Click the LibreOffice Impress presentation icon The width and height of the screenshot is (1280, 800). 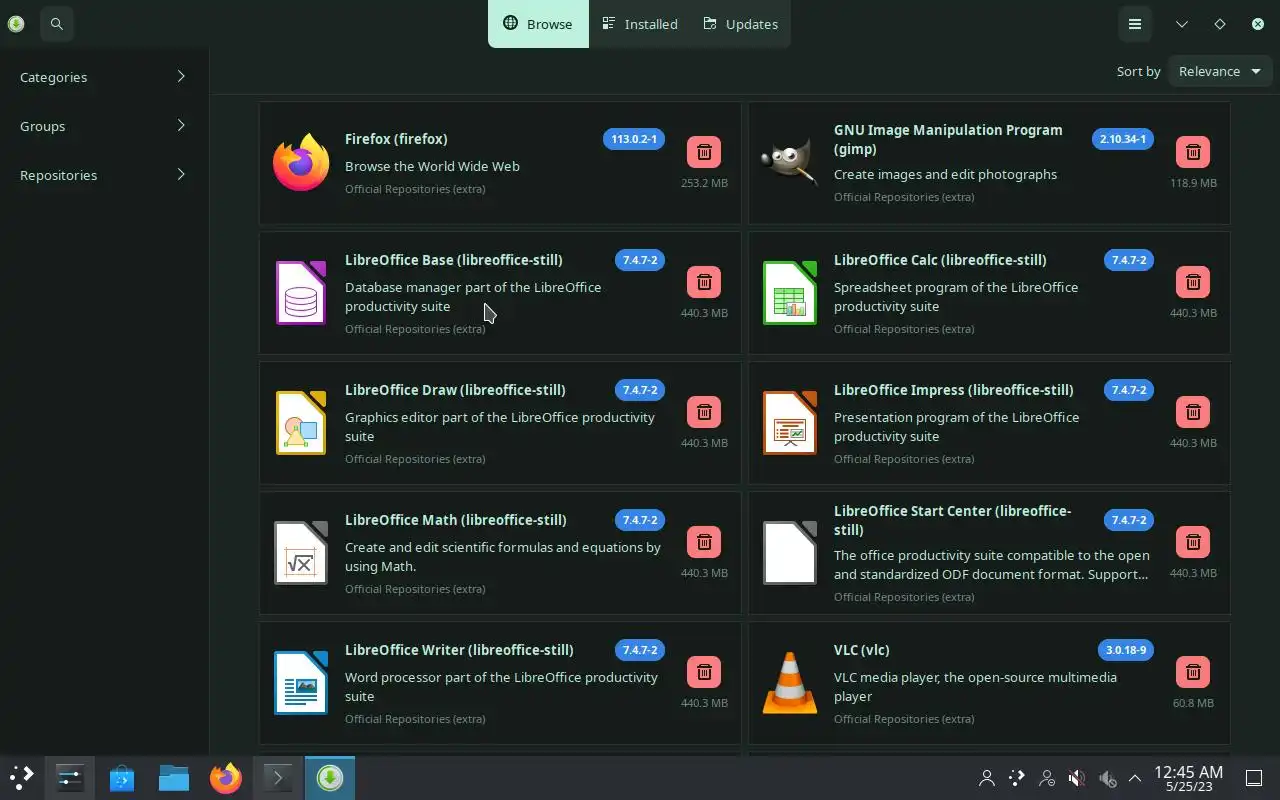[790, 423]
